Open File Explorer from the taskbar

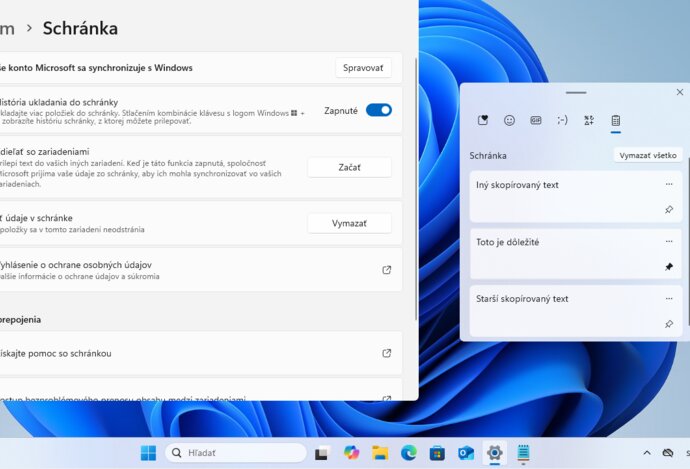[380, 453]
